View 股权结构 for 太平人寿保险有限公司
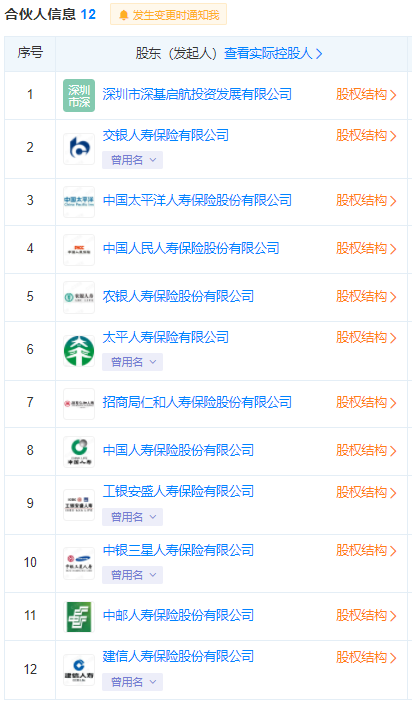This screenshot has height=704, width=412. 366,338
